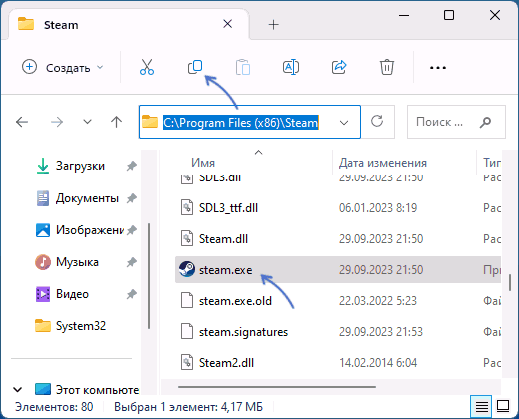
Task: Click the navigation pane scrollbar
Action: [x=149, y=277]
